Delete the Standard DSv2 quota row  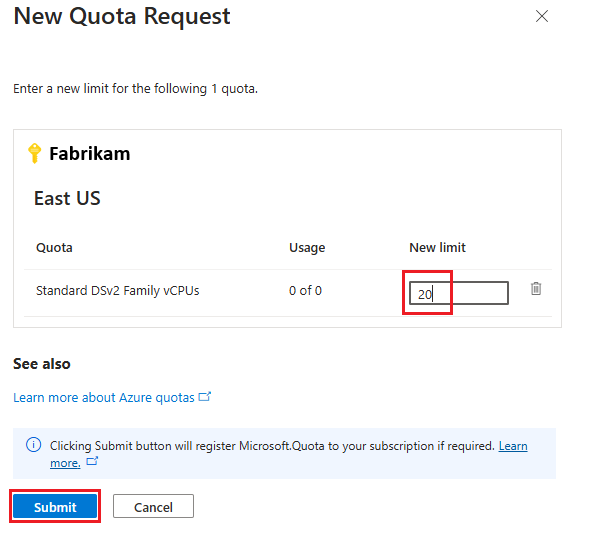[x=536, y=289]
